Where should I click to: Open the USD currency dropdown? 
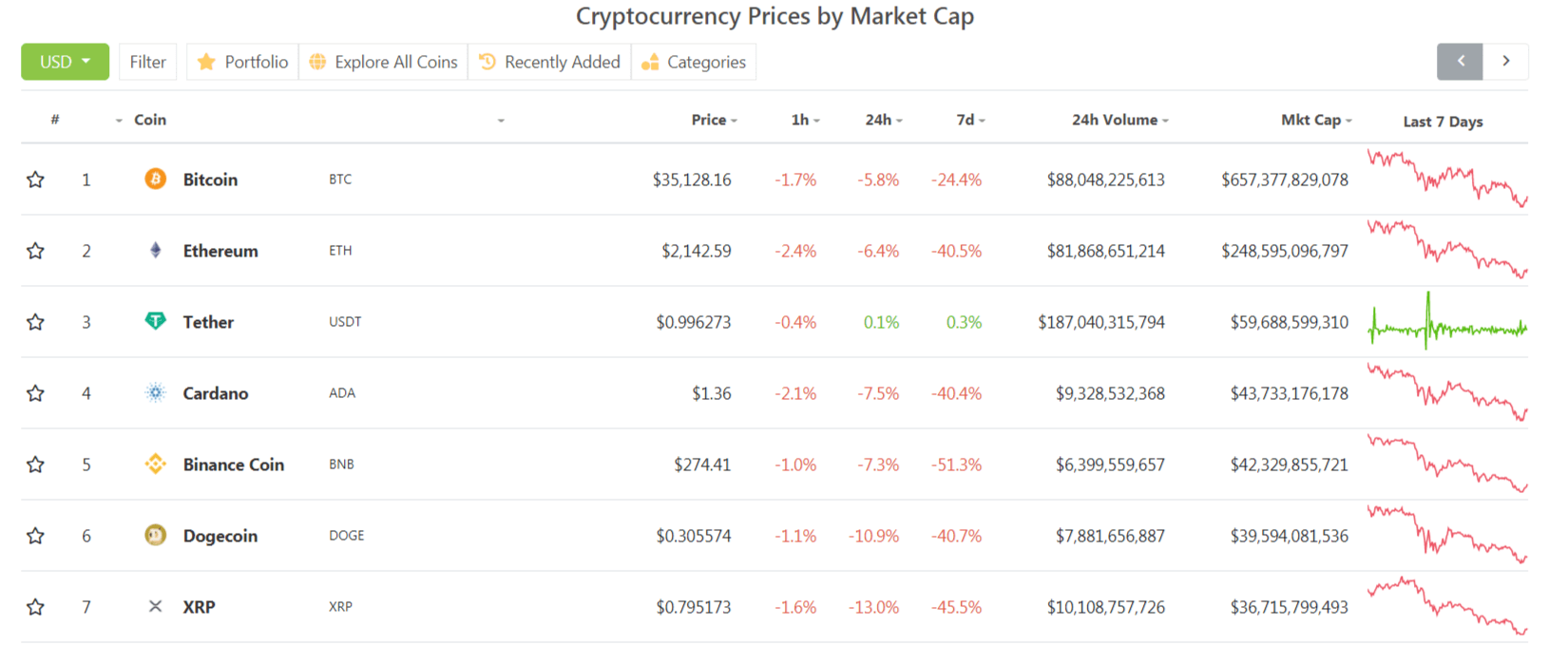65,62
